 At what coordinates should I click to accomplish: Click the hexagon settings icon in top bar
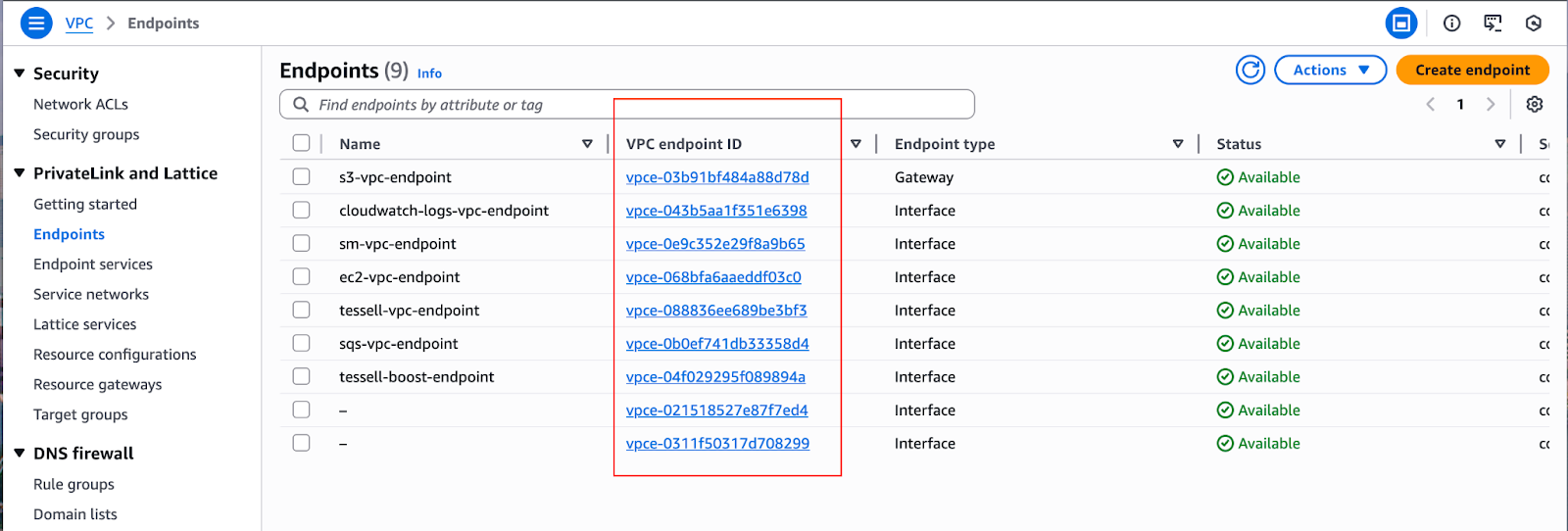(x=1534, y=24)
